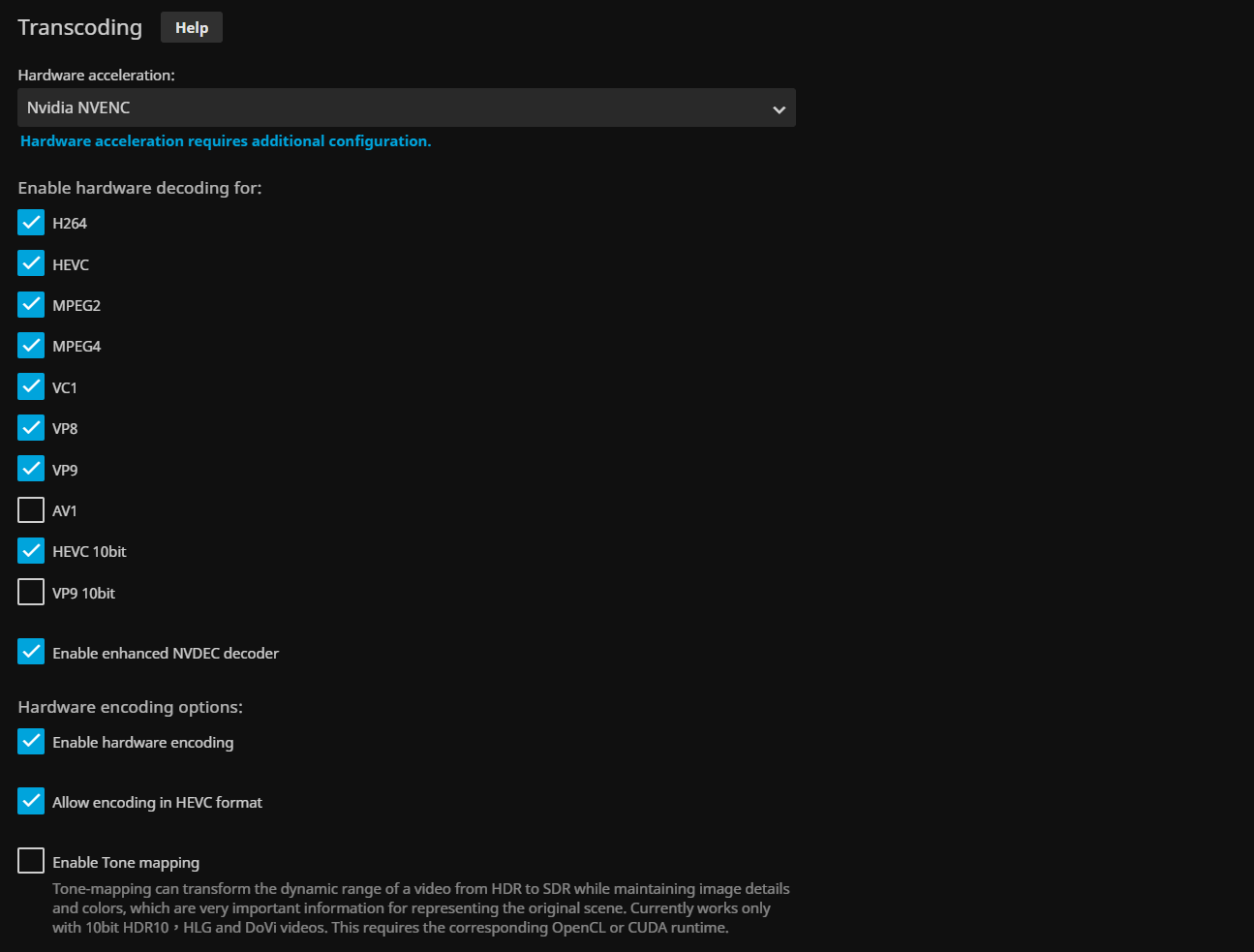Disable VP8 hardware decoding
Viewport: 1254px width, 952px height.
(31, 428)
